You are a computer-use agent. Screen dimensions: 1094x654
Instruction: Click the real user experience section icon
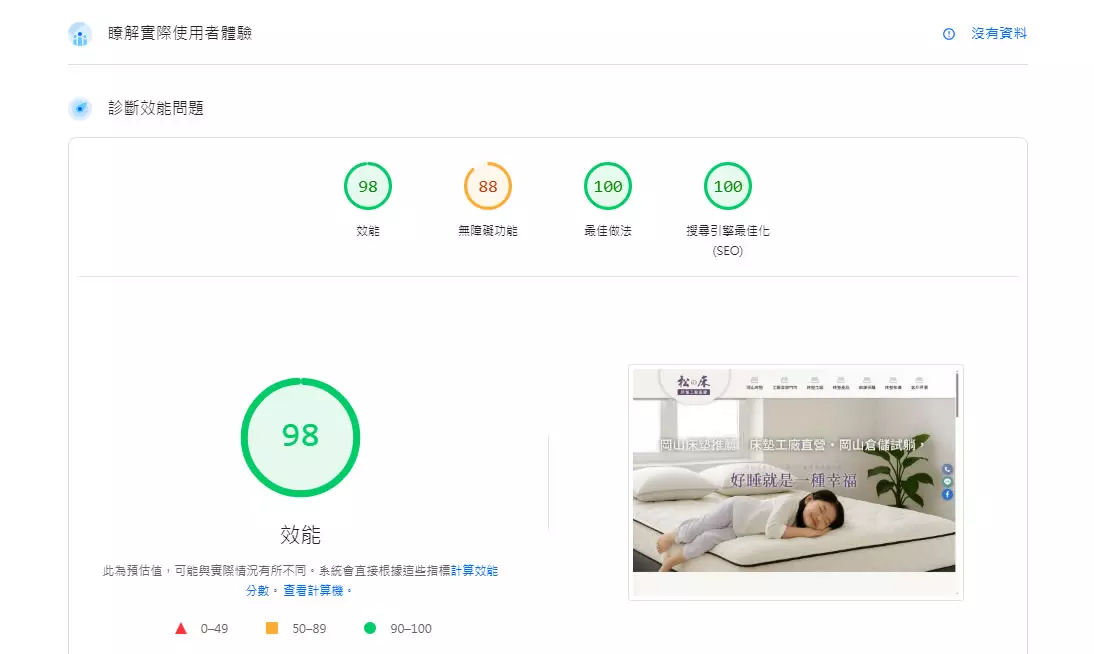point(80,34)
